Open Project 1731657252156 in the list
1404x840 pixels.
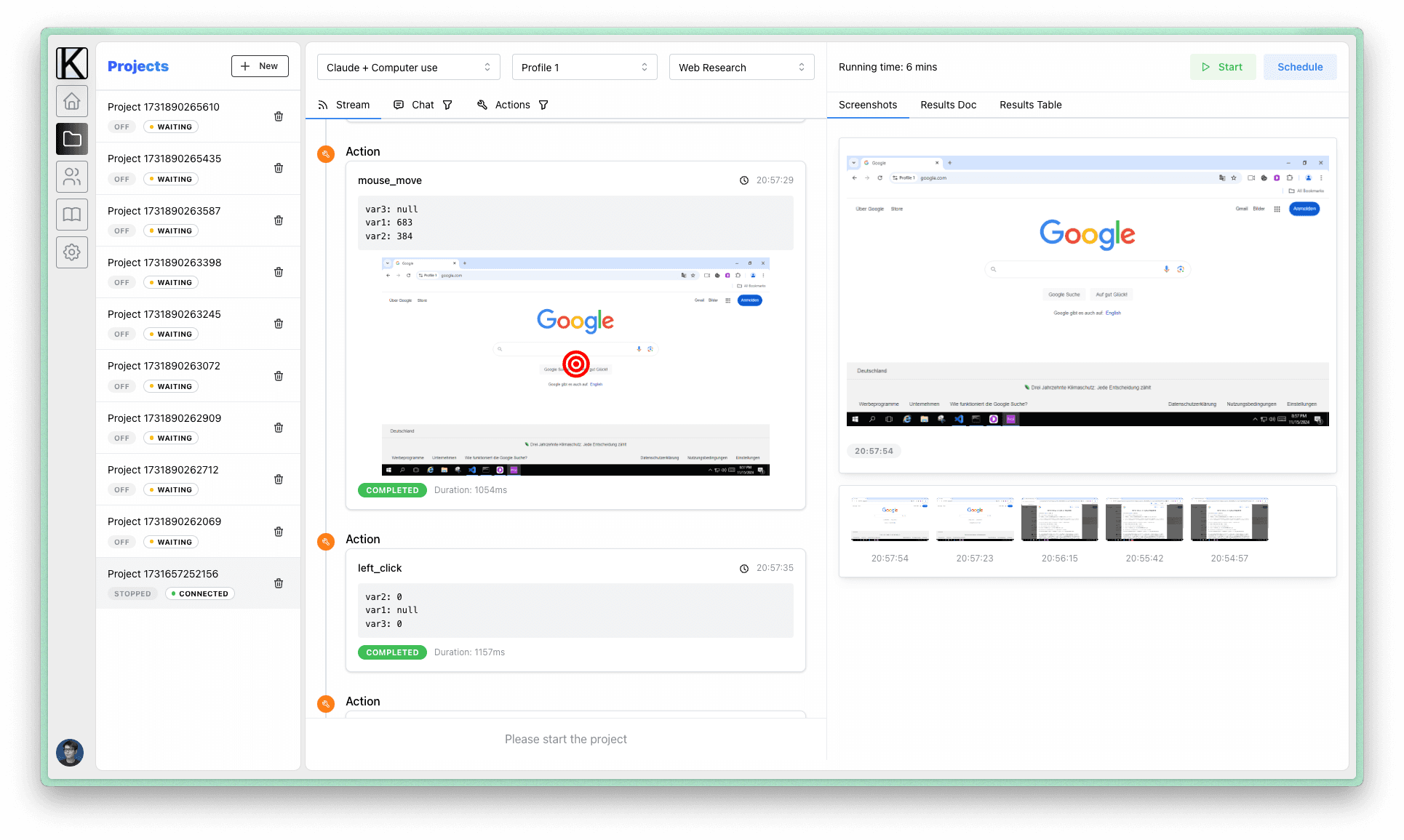pos(198,583)
